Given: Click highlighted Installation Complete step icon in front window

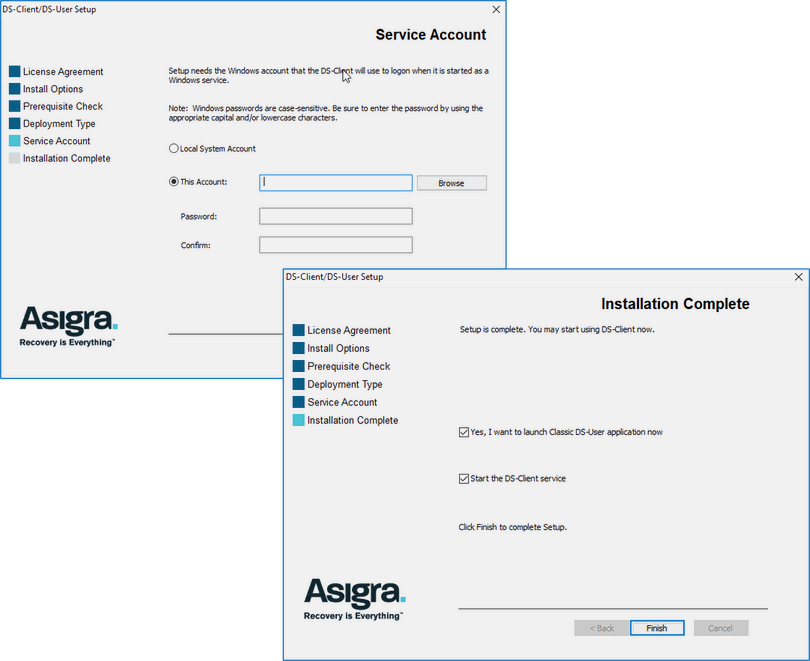Looking at the screenshot, I should (299, 420).
